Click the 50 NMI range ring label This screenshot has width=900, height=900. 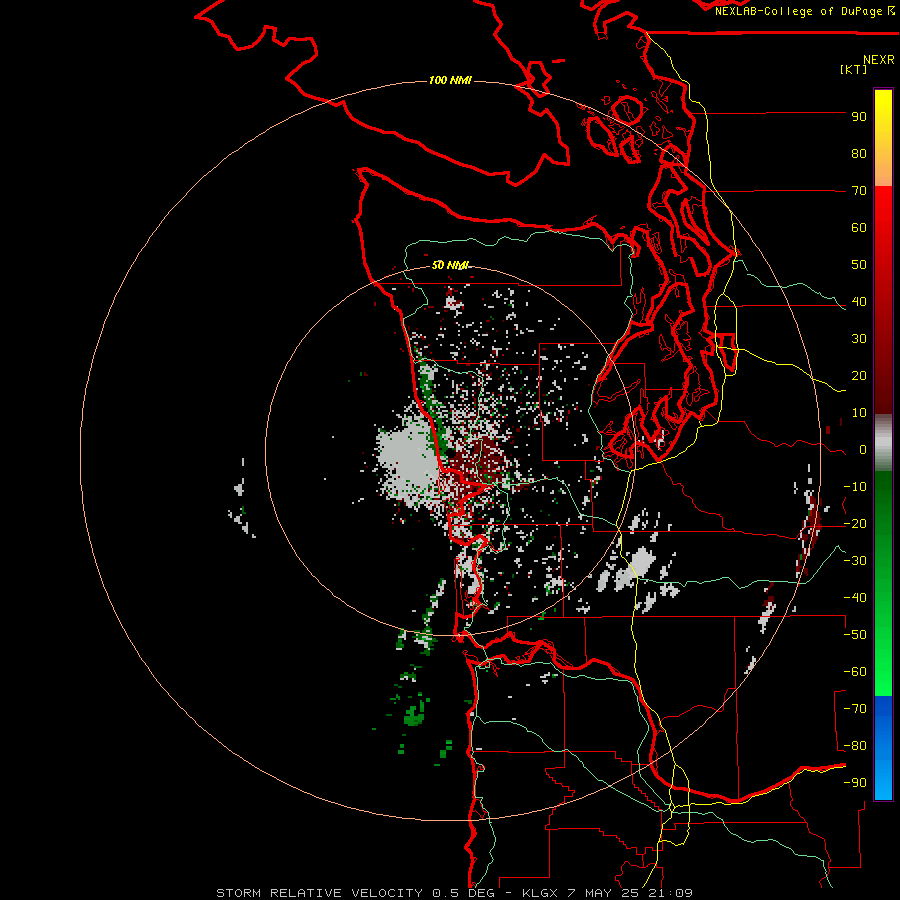tap(450, 265)
